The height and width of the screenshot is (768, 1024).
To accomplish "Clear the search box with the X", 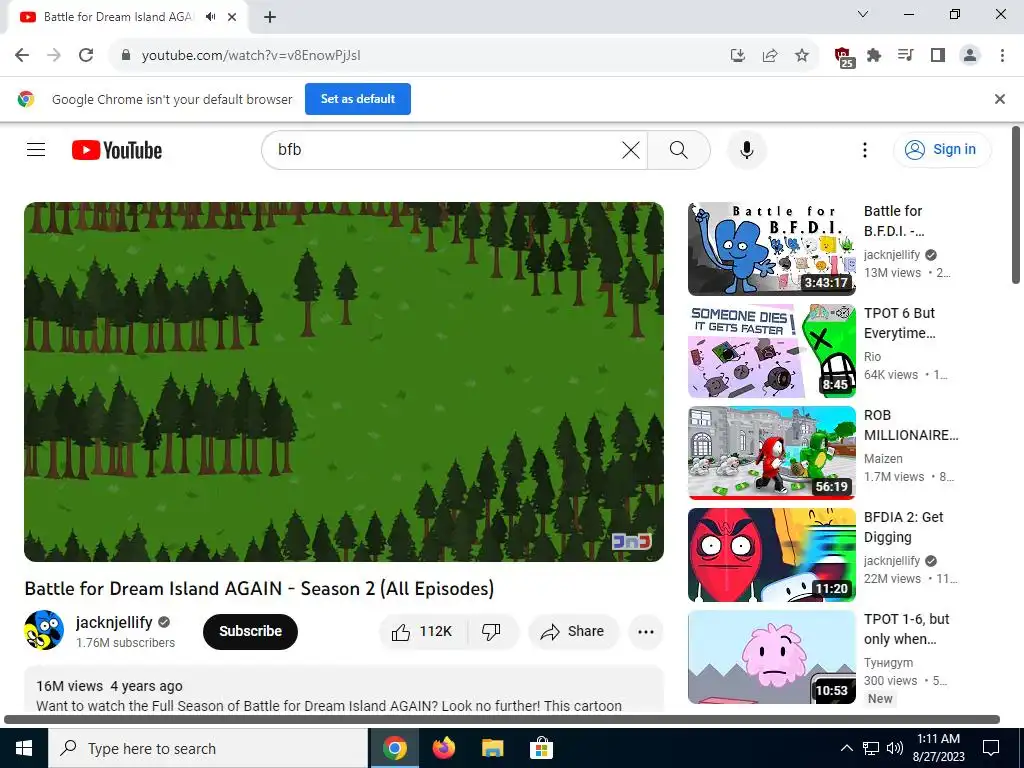I will pos(630,150).
